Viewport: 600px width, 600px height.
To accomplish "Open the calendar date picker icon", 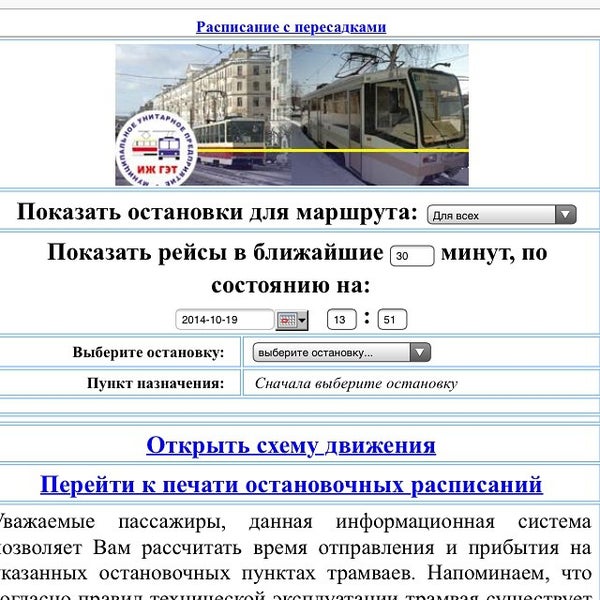I will tap(292, 320).
